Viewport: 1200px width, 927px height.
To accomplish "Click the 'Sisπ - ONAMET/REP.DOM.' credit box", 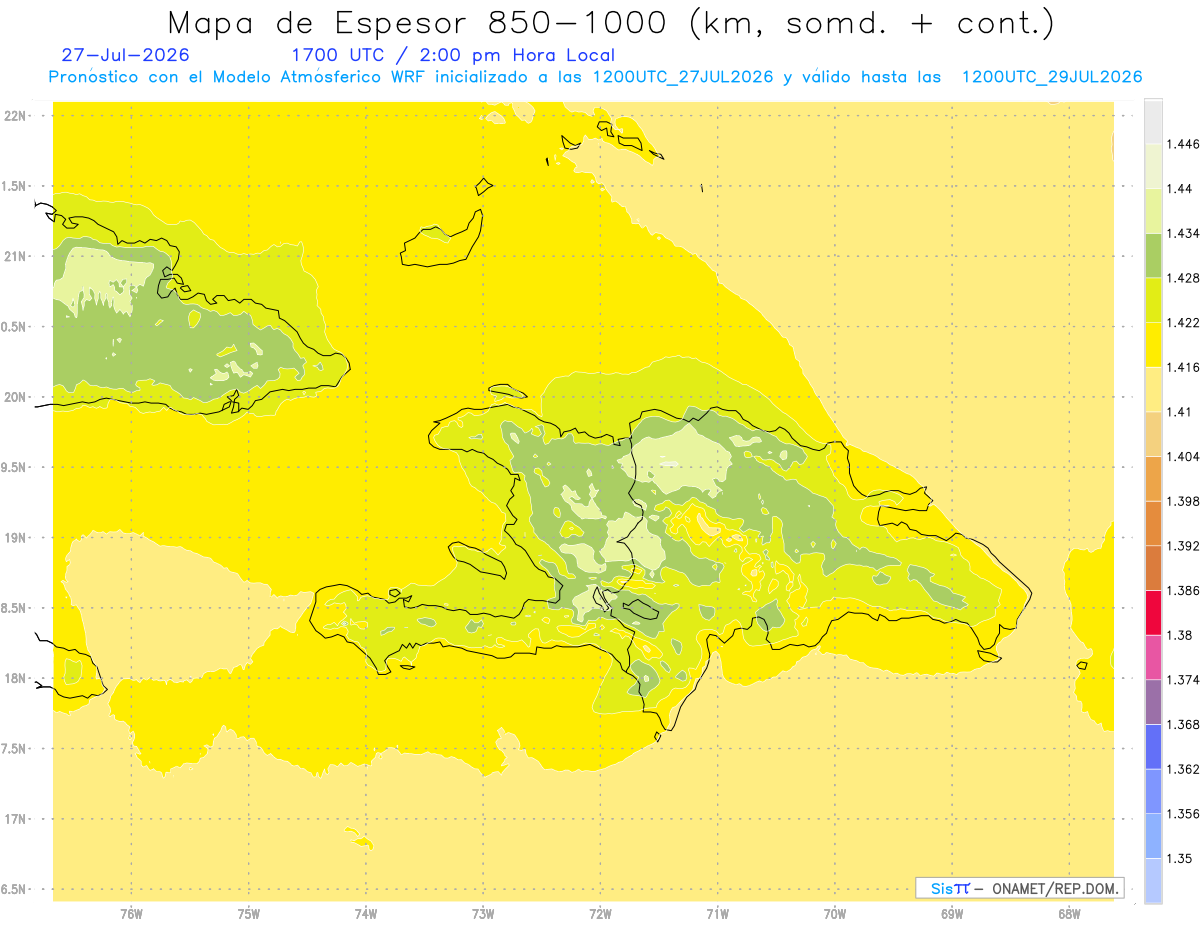I will tap(1020, 888).
